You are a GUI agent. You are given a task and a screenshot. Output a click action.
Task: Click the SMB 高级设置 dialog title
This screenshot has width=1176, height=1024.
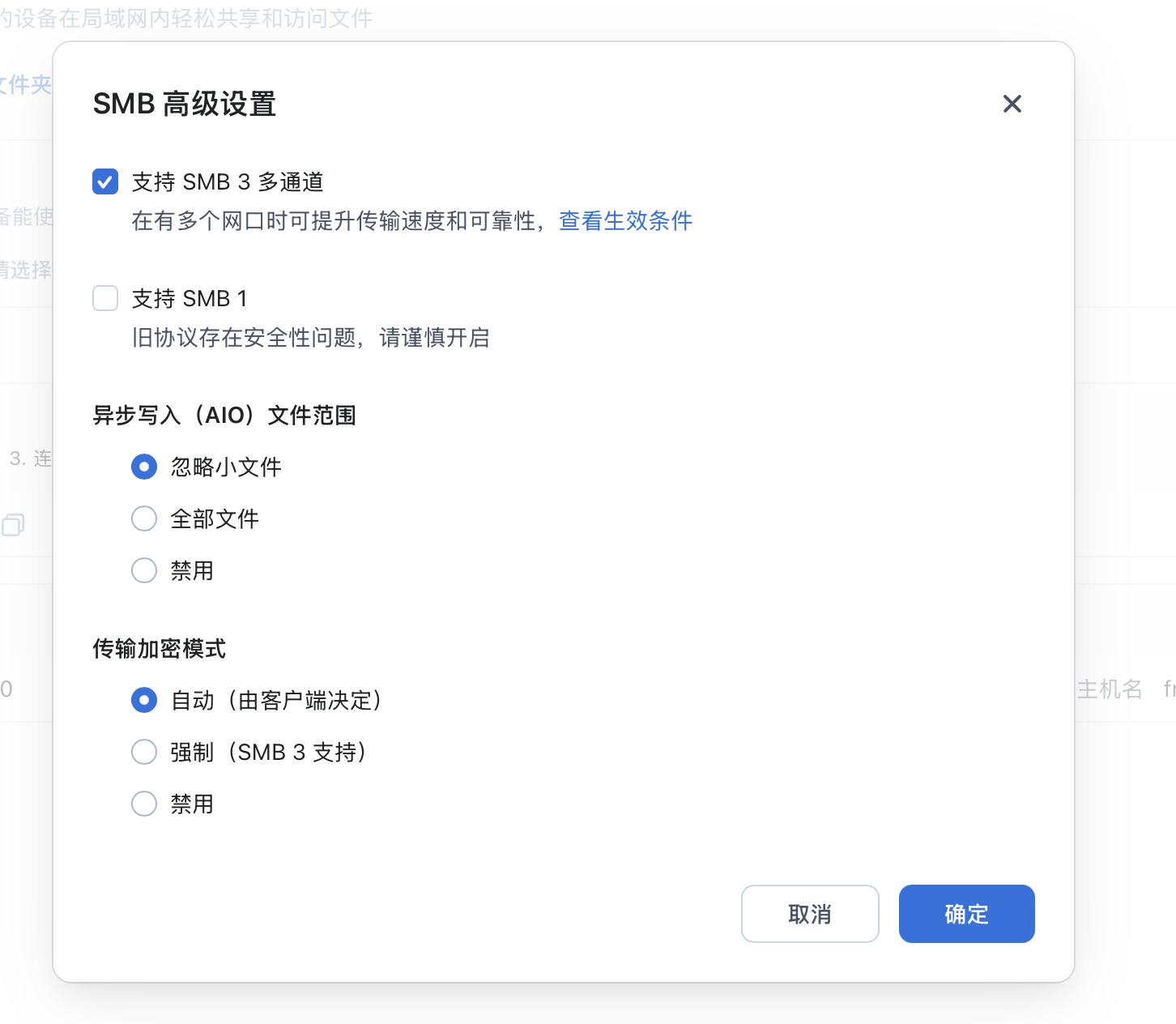pos(185,104)
